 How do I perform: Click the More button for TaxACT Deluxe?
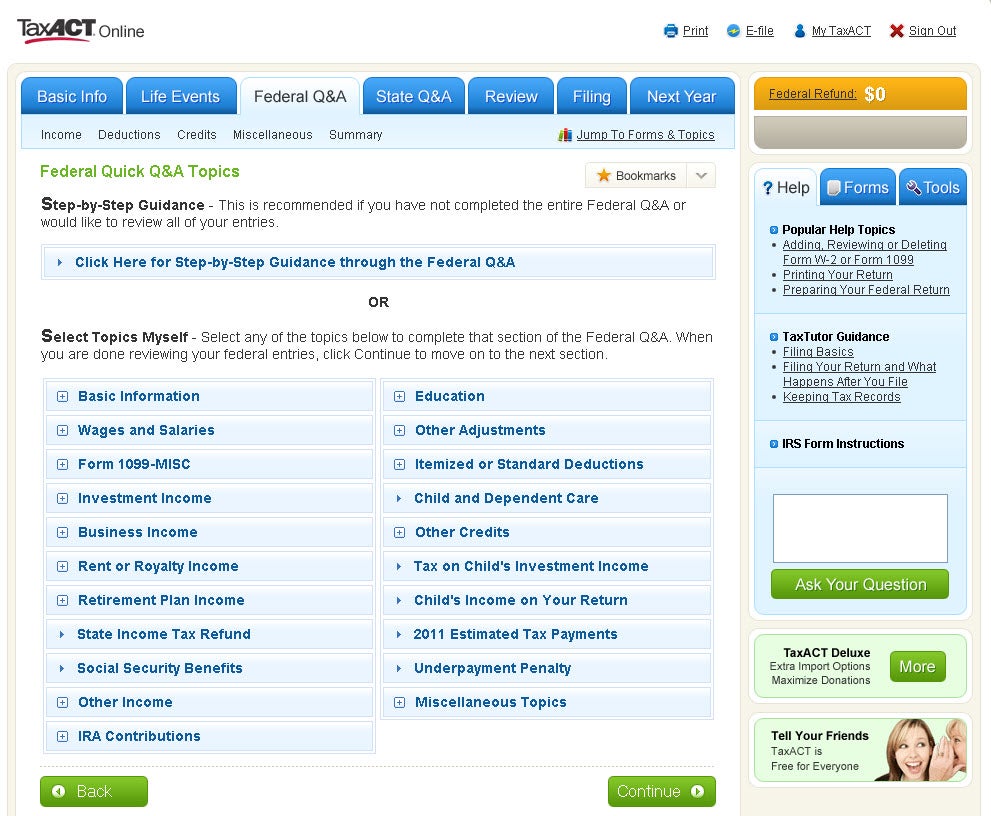[917, 666]
